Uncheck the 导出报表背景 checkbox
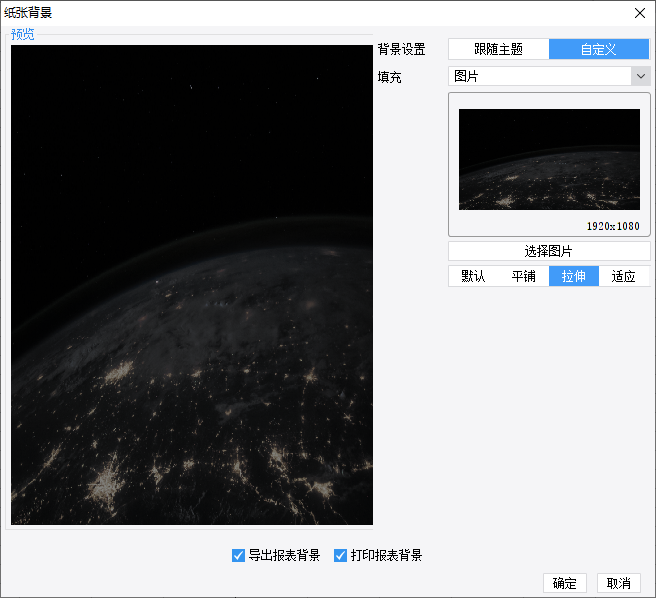Viewport: 656px width, 598px height. click(x=238, y=555)
